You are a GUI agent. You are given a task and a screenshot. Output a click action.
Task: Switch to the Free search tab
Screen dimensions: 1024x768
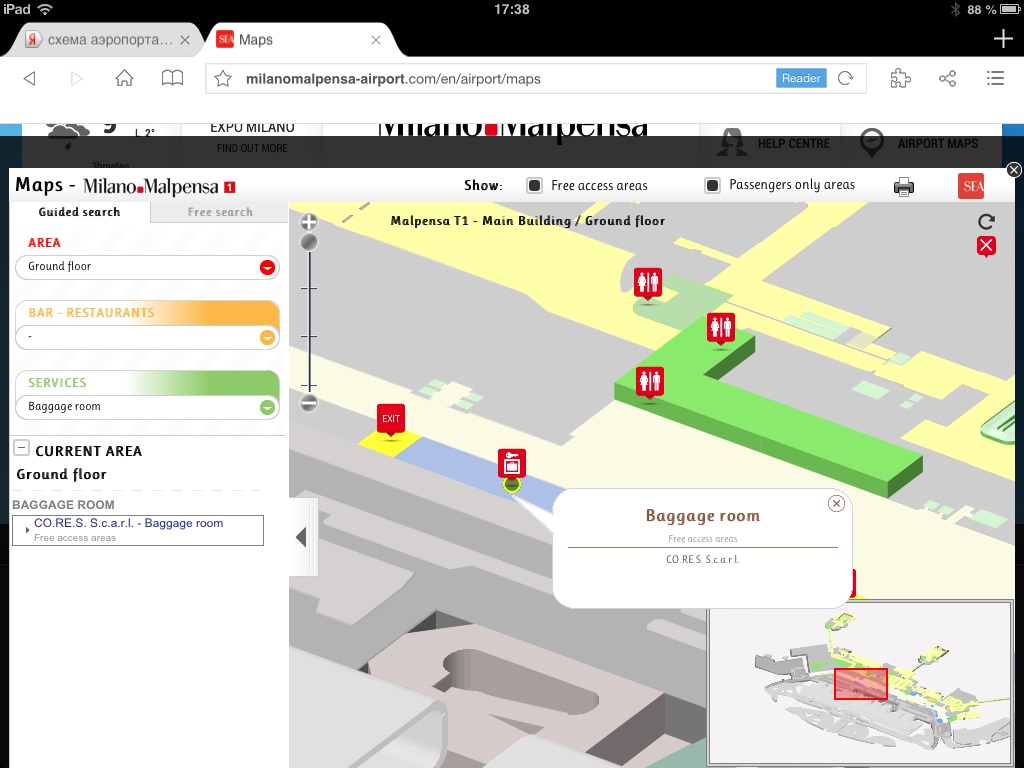point(219,212)
